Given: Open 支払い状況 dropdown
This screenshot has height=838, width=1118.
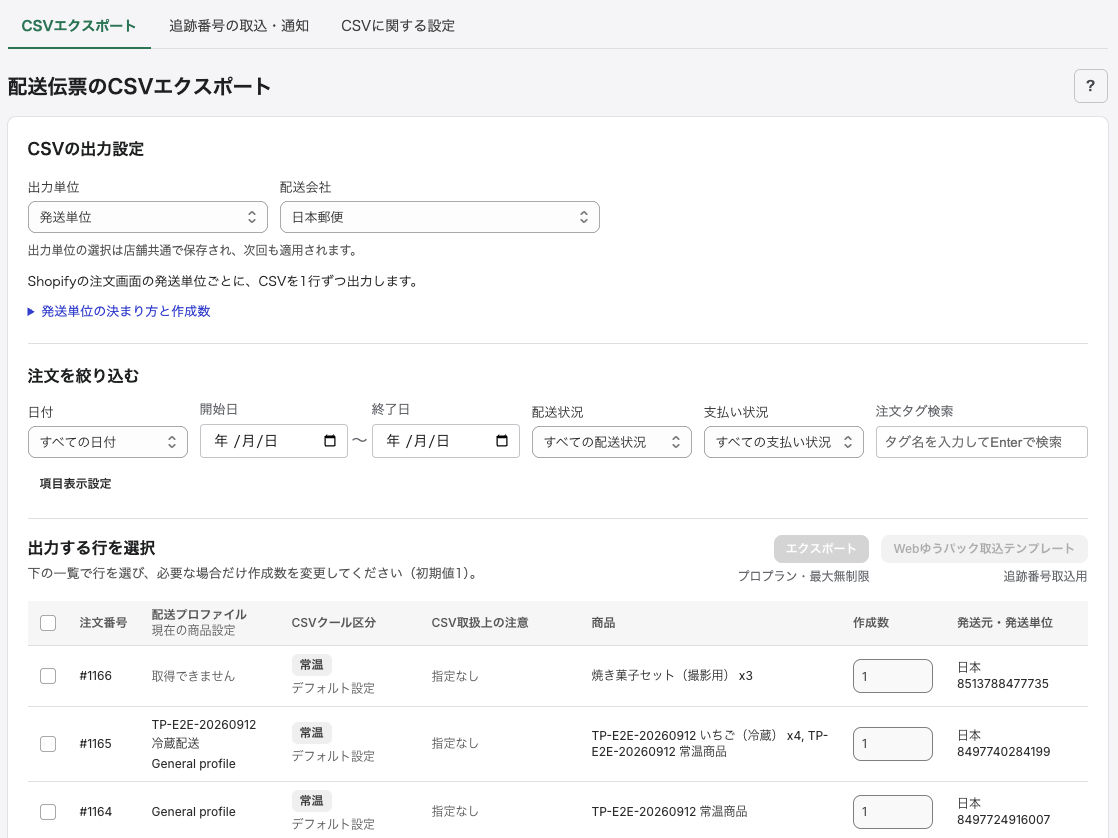Looking at the screenshot, I should point(783,441).
